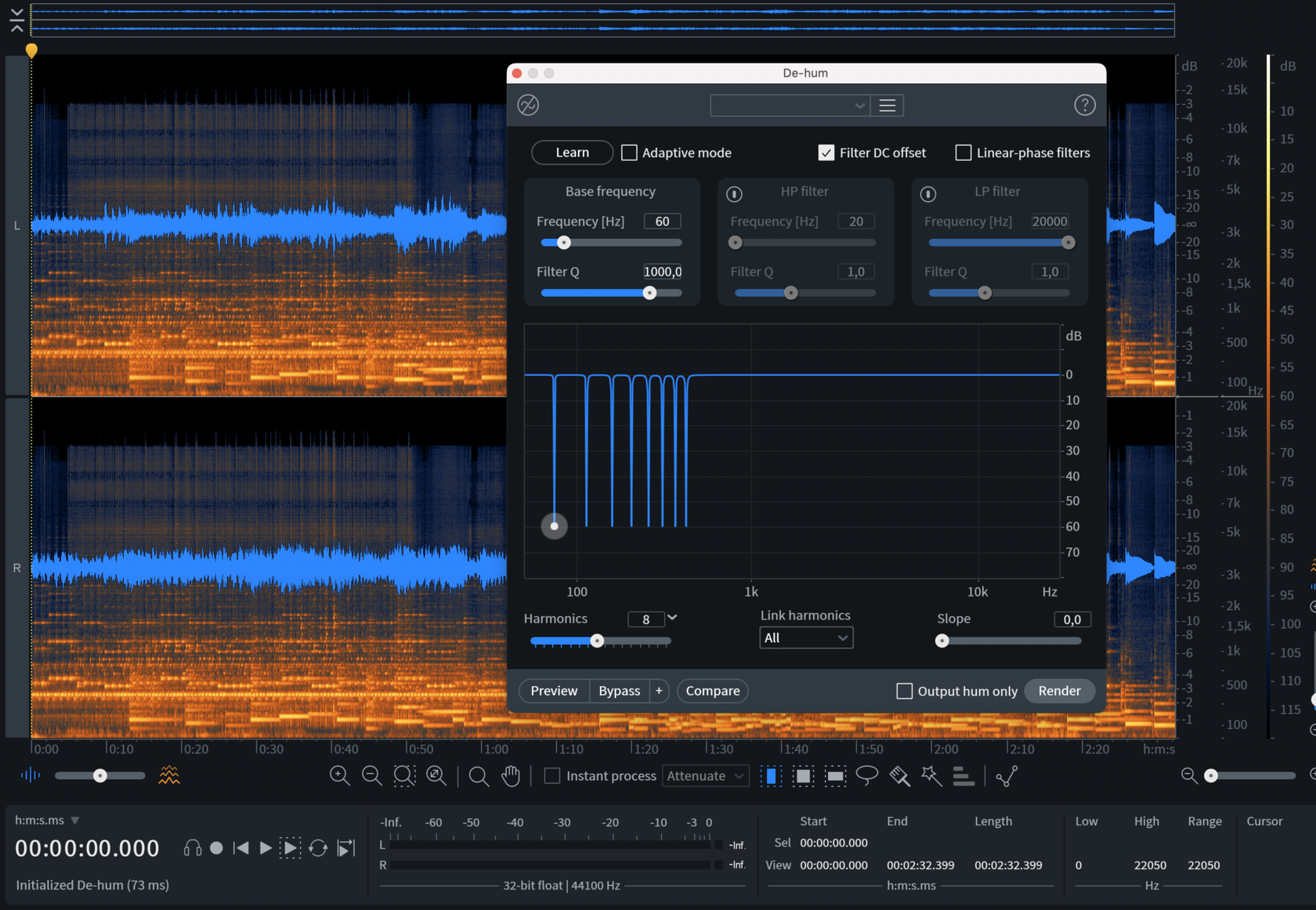This screenshot has width=1316, height=910.
Task: Toggle loop playback
Action: point(318,848)
